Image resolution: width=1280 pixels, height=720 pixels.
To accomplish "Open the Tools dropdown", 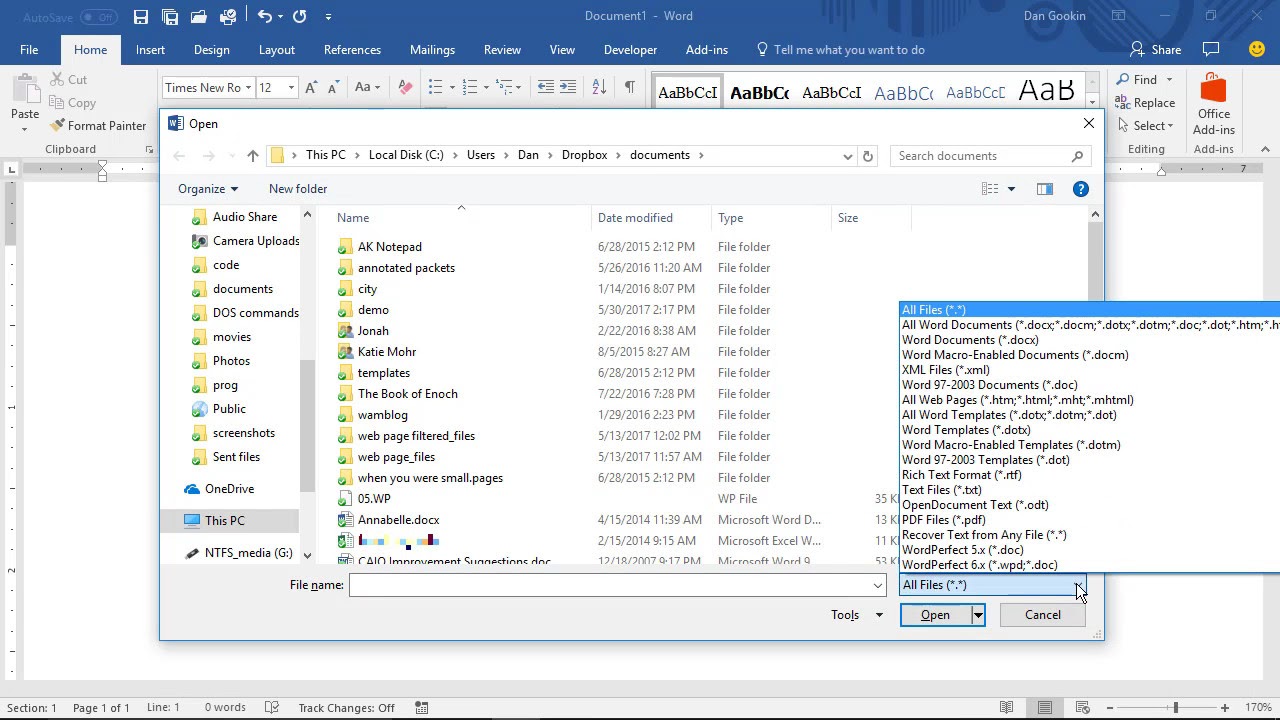I will (x=857, y=615).
